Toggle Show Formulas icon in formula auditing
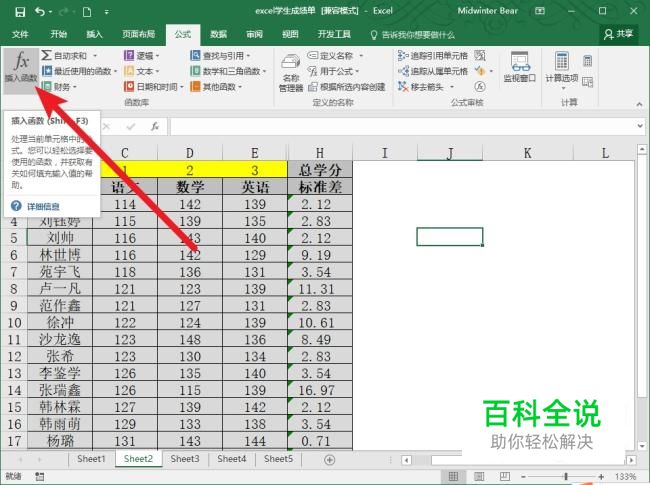The height and width of the screenshot is (485, 650). click(x=480, y=55)
